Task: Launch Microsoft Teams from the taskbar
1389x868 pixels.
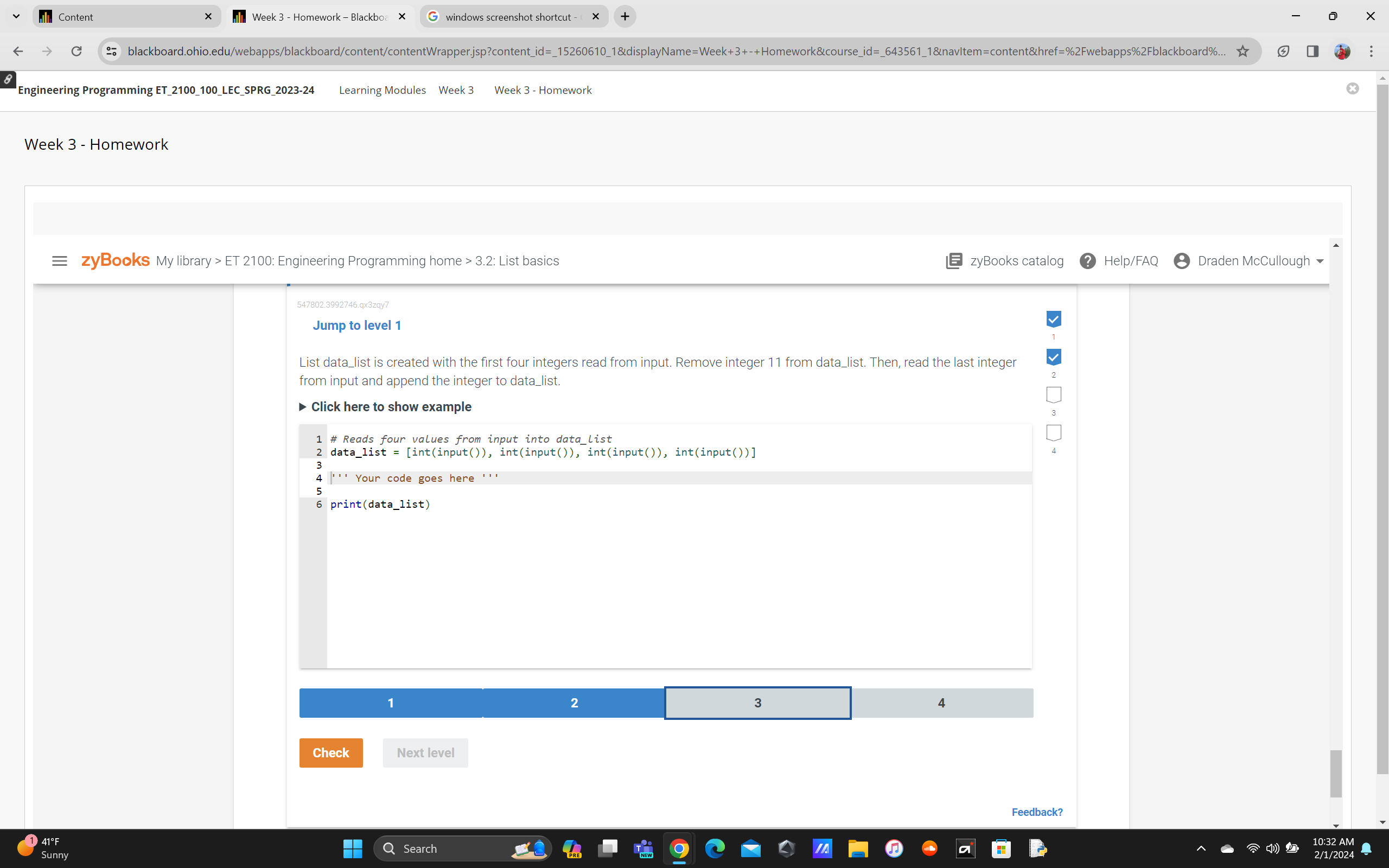Action: (x=643, y=848)
